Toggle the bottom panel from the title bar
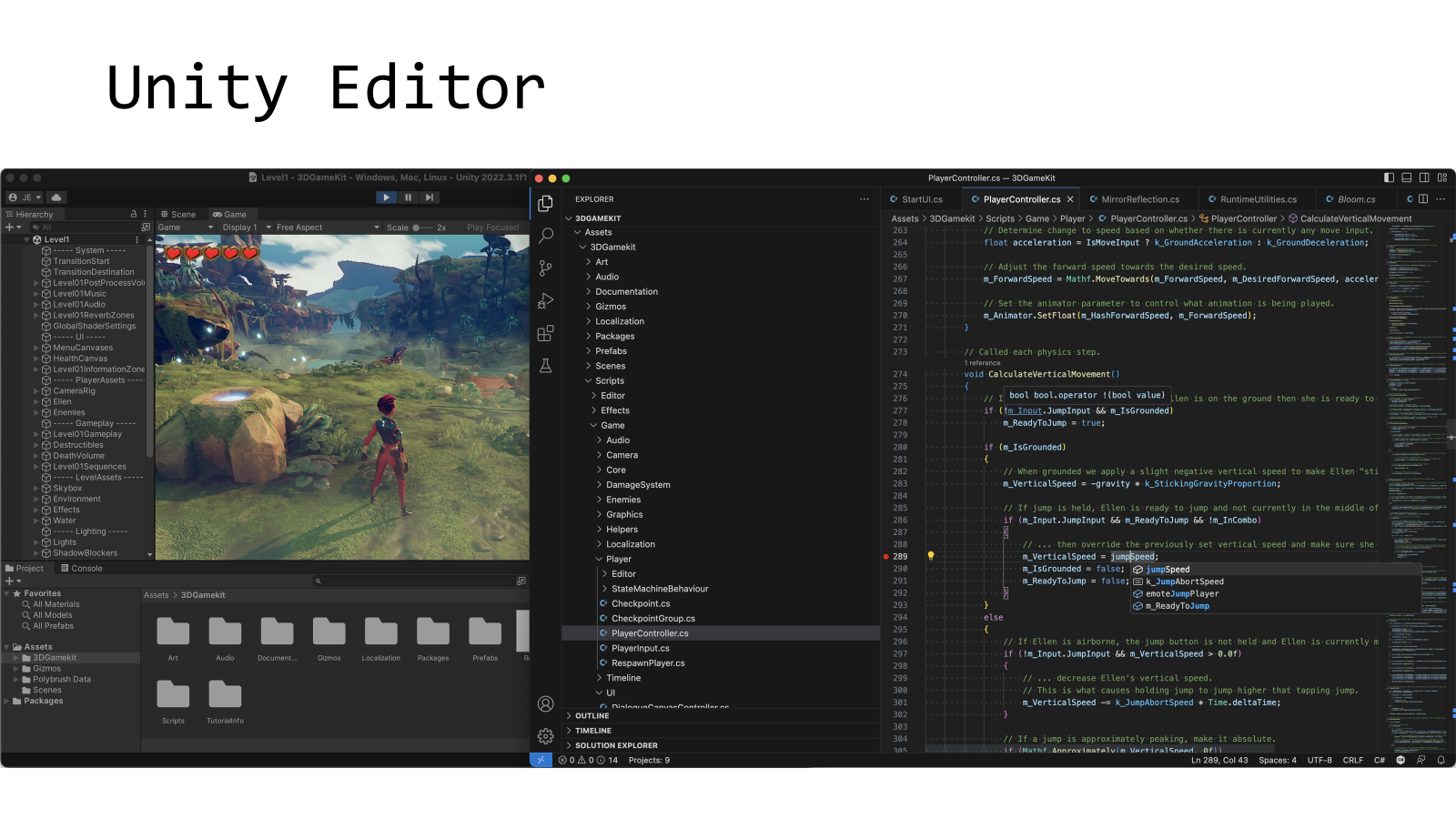 (x=1407, y=177)
